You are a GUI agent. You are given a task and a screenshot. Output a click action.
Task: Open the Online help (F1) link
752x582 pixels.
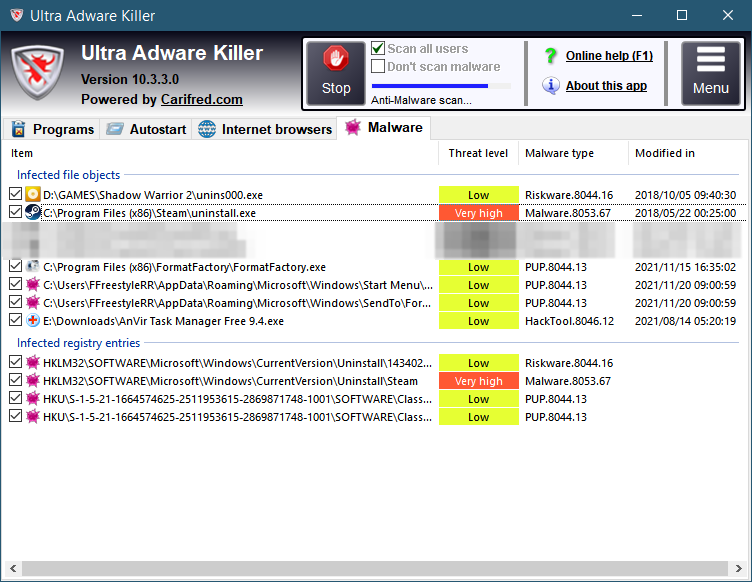(x=609, y=56)
